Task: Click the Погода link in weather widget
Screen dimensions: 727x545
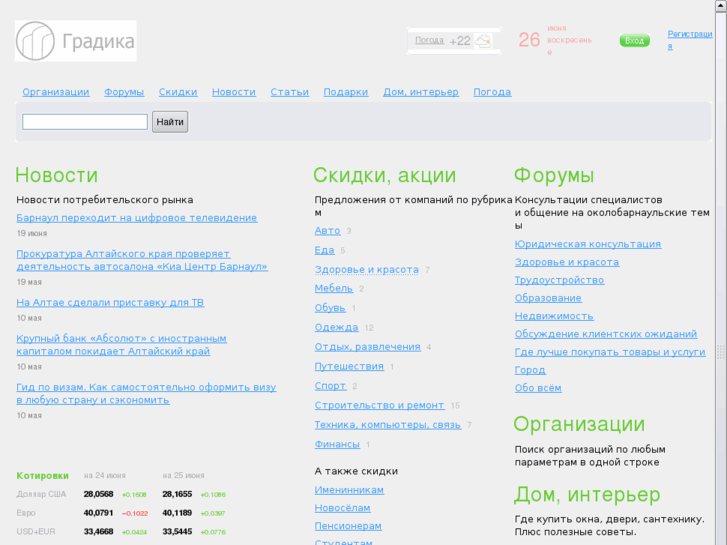Action: coord(429,41)
